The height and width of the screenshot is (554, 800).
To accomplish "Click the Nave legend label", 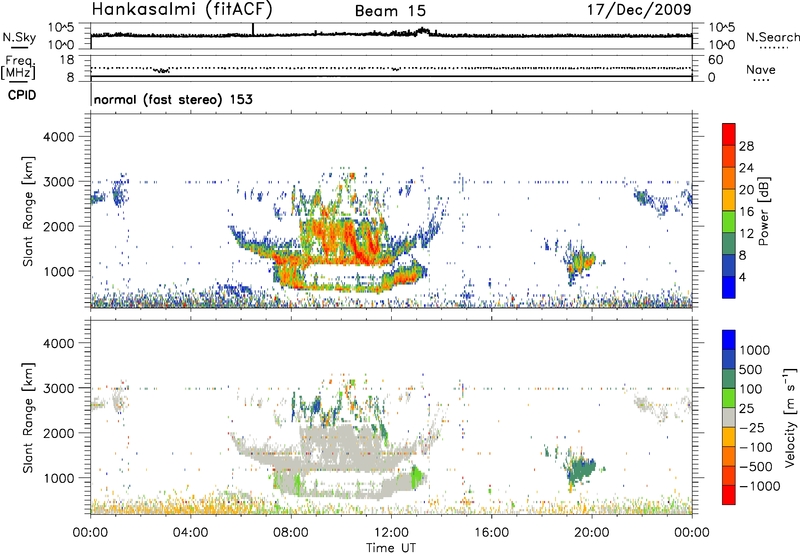I will pyautogui.click(x=761, y=69).
